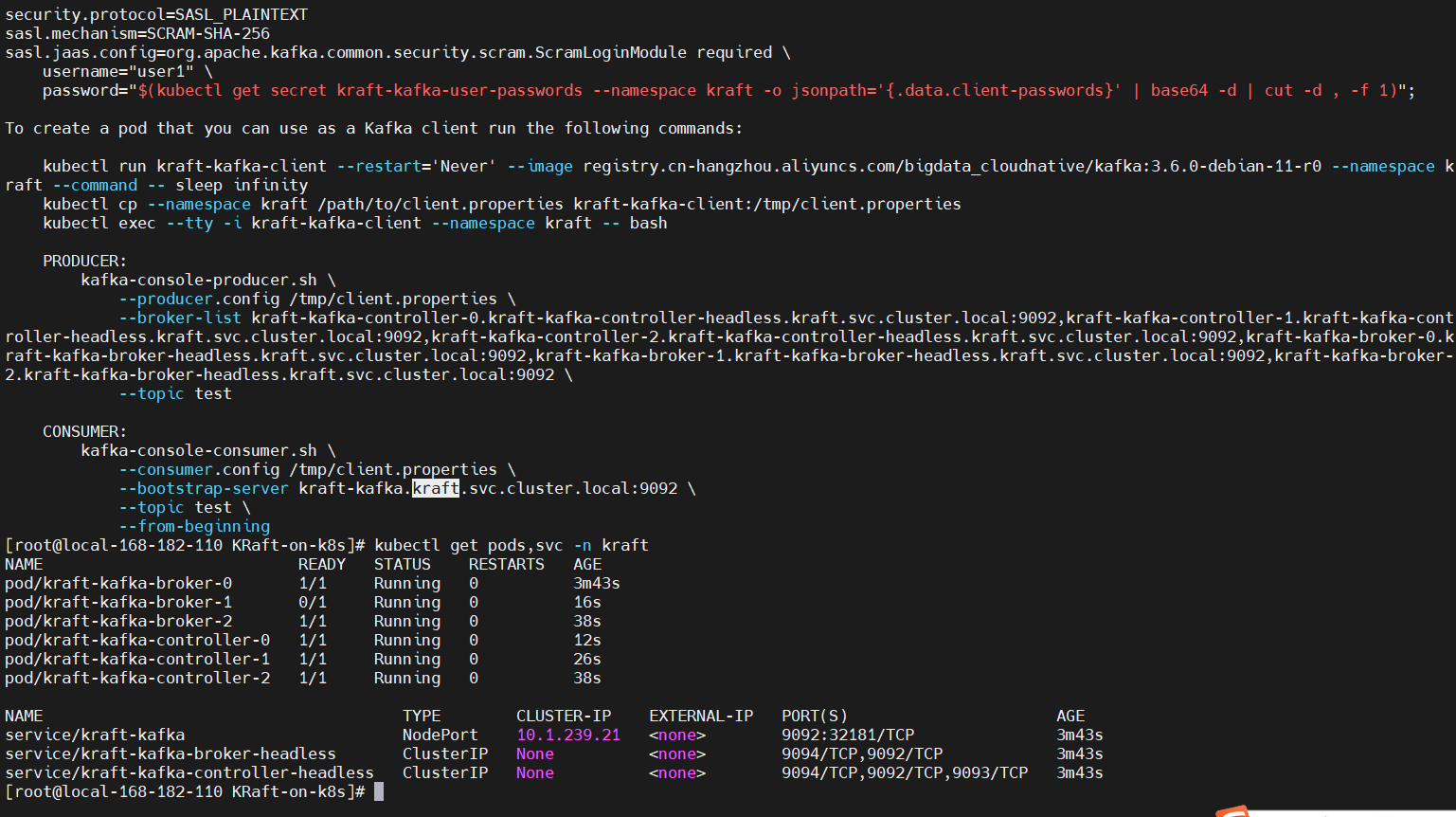This screenshot has width=1456, height=817.
Task: Click the READY column header
Action: point(322,565)
